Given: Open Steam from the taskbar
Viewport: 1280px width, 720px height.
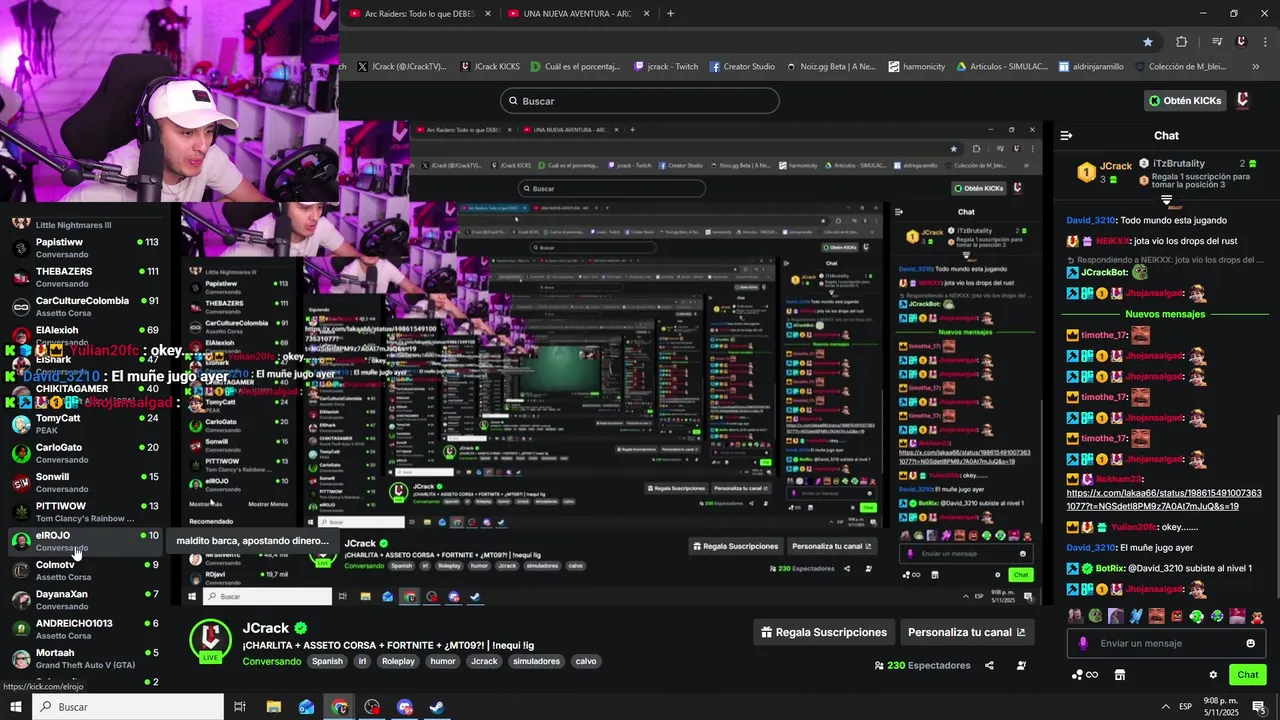Looking at the screenshot, I should point(437,707).
